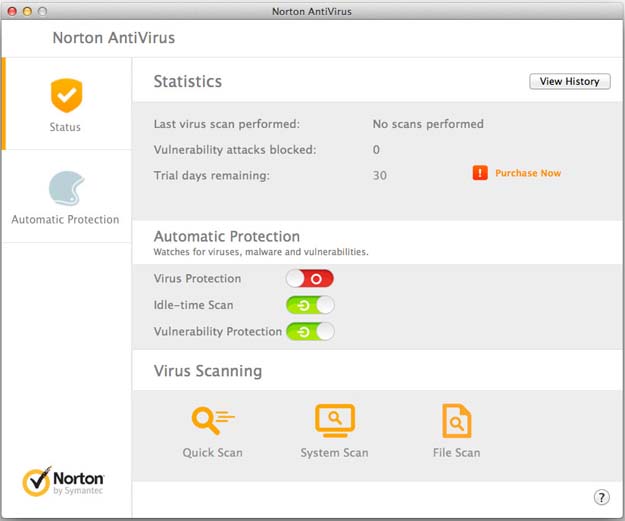
Task: Click the Virus Scanning section heading
Action: [x=208, y=371]
